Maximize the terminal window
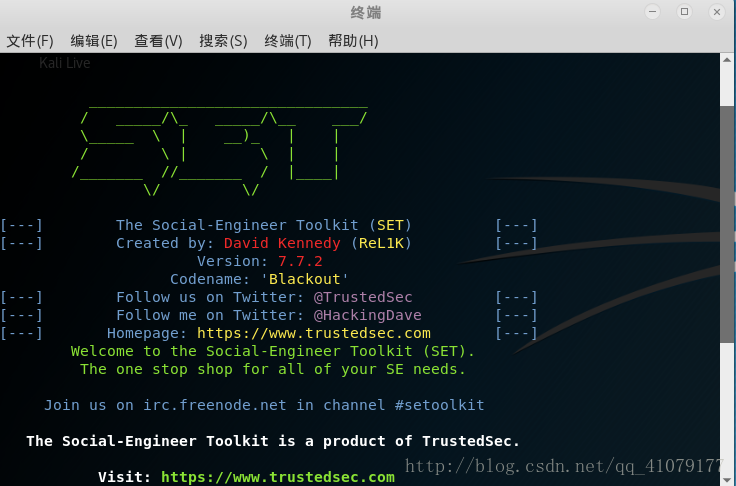736x486 pixels. coord(684,12)
